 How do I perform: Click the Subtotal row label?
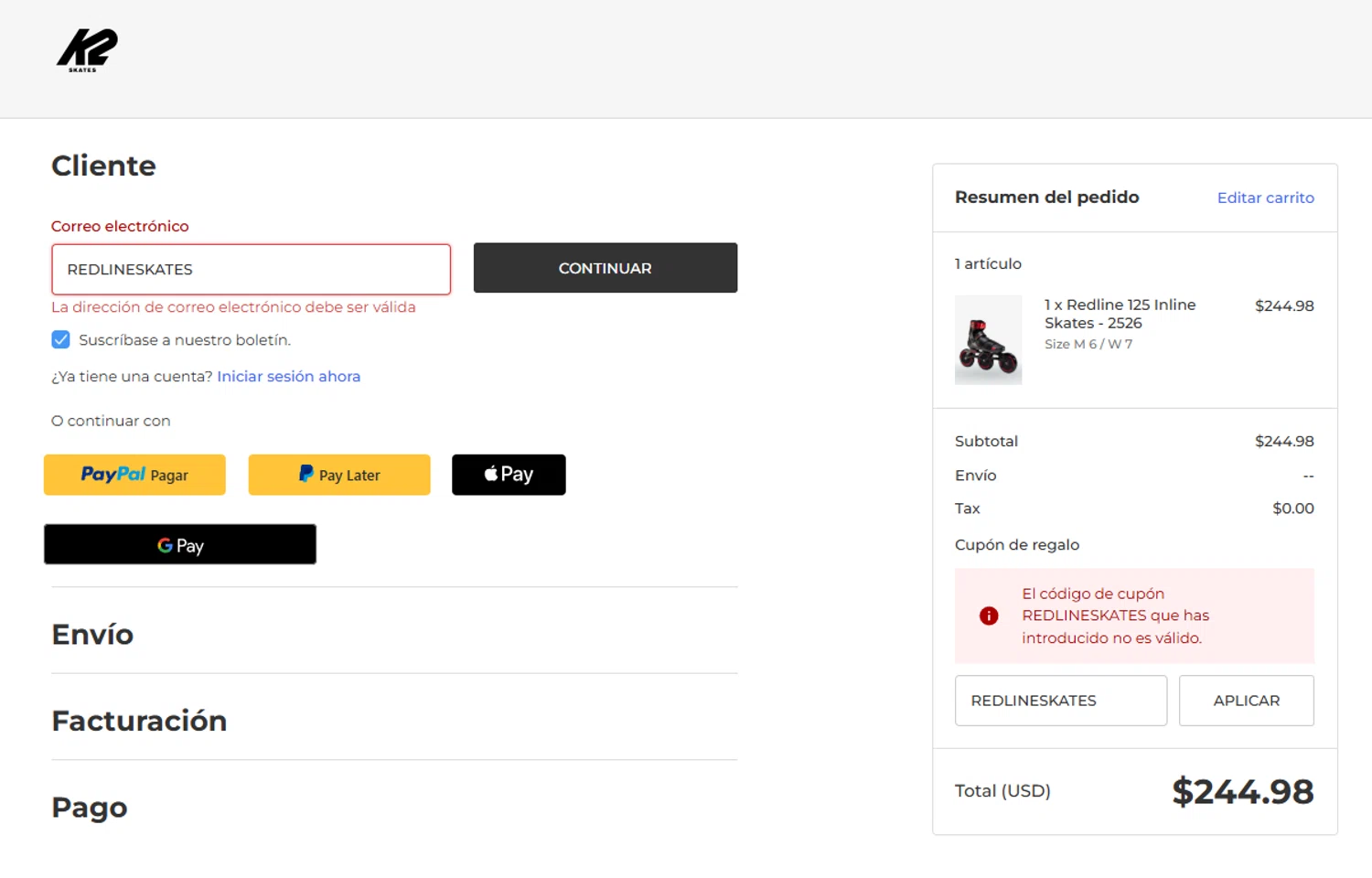(986, 441)
